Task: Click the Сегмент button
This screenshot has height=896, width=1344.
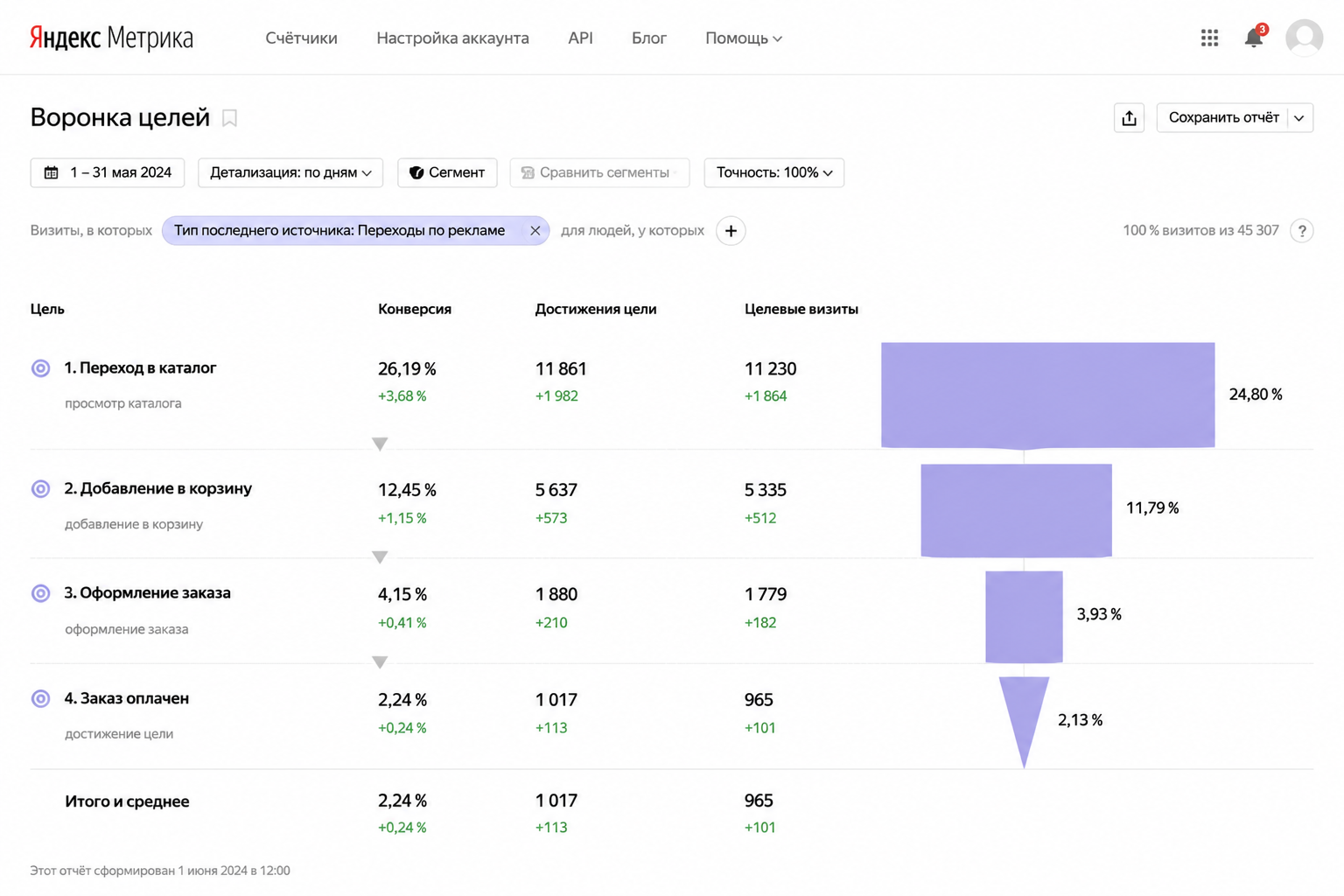Action: 447,172
